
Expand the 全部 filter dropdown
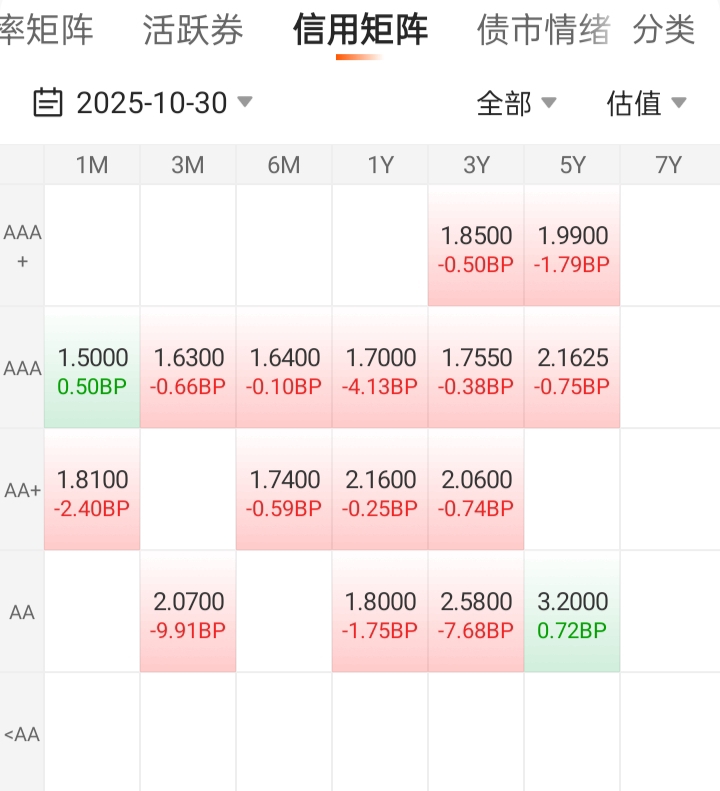[516, 103]
